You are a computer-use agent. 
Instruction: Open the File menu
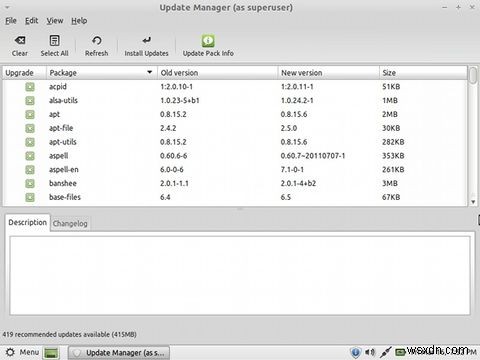(11, 21)
